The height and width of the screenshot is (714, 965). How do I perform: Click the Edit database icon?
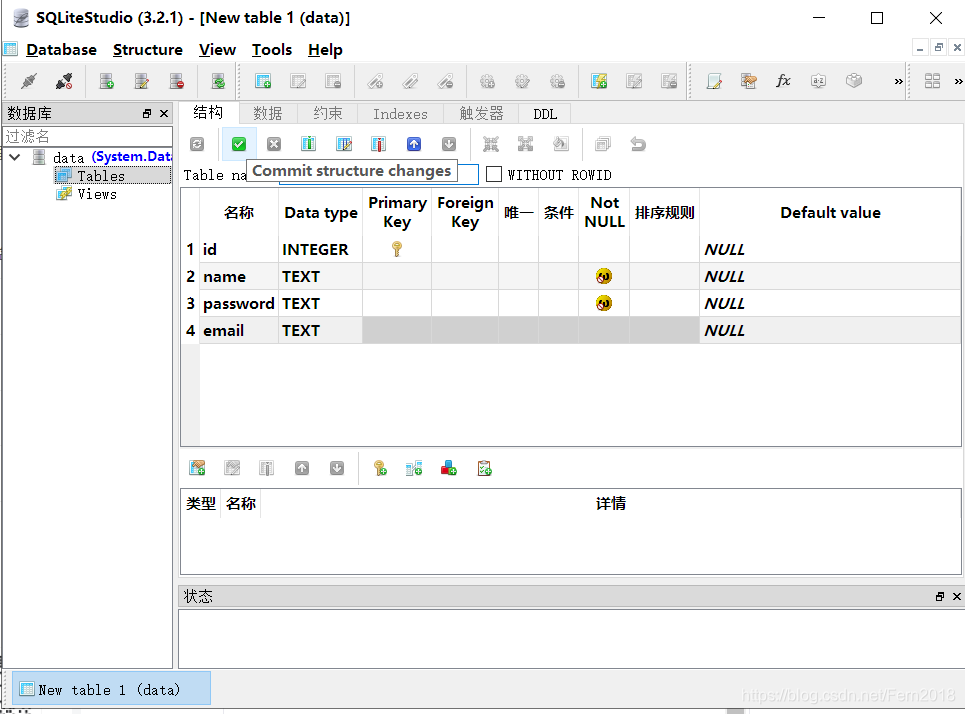[142, 81]
